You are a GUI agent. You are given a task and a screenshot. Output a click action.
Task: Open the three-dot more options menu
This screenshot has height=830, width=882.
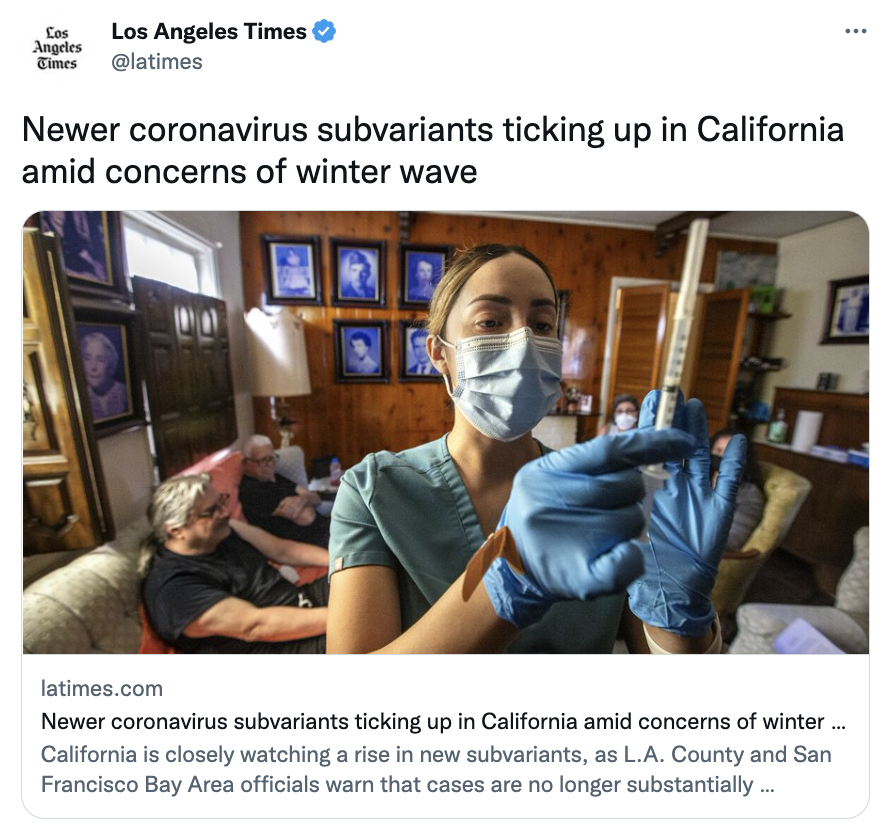[x=856, y=31]
